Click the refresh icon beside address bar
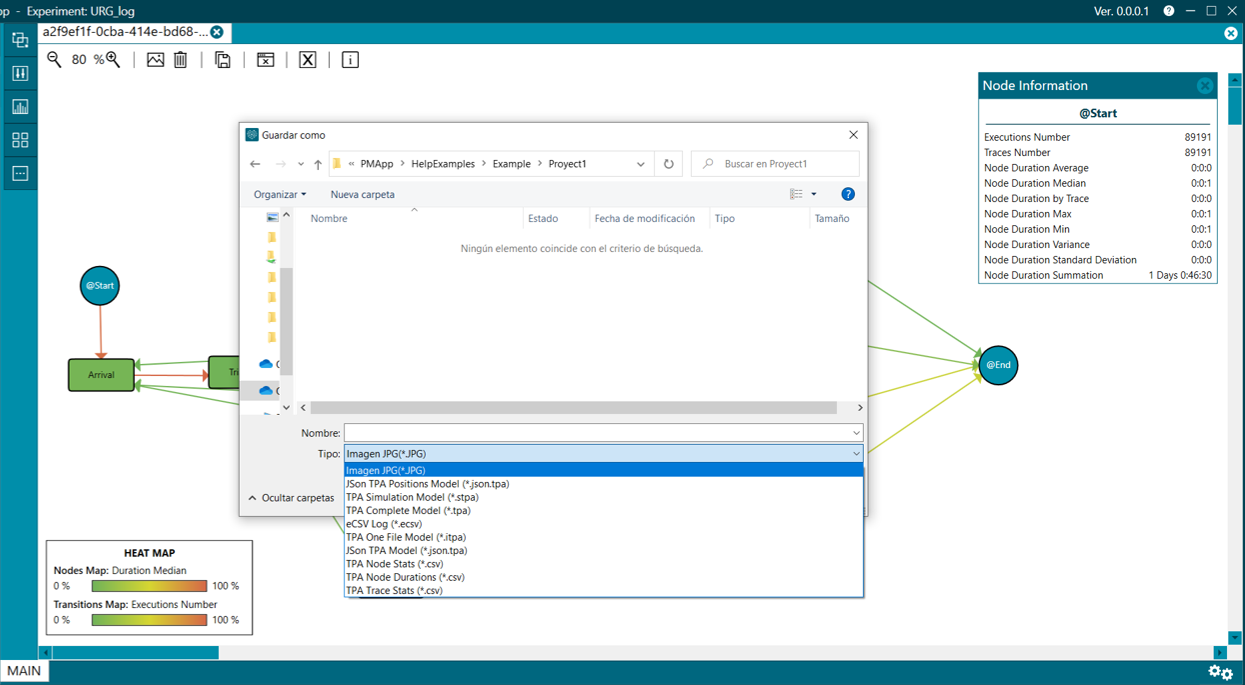The width and height of the screenshot is (1245, 685). [x=669, y=164]
